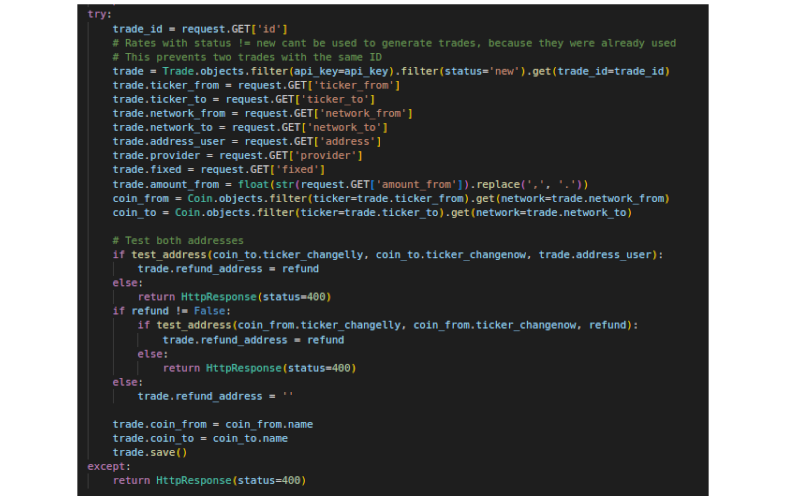
Task: Click the 'try:' keyword
Action: coord(100,14)
